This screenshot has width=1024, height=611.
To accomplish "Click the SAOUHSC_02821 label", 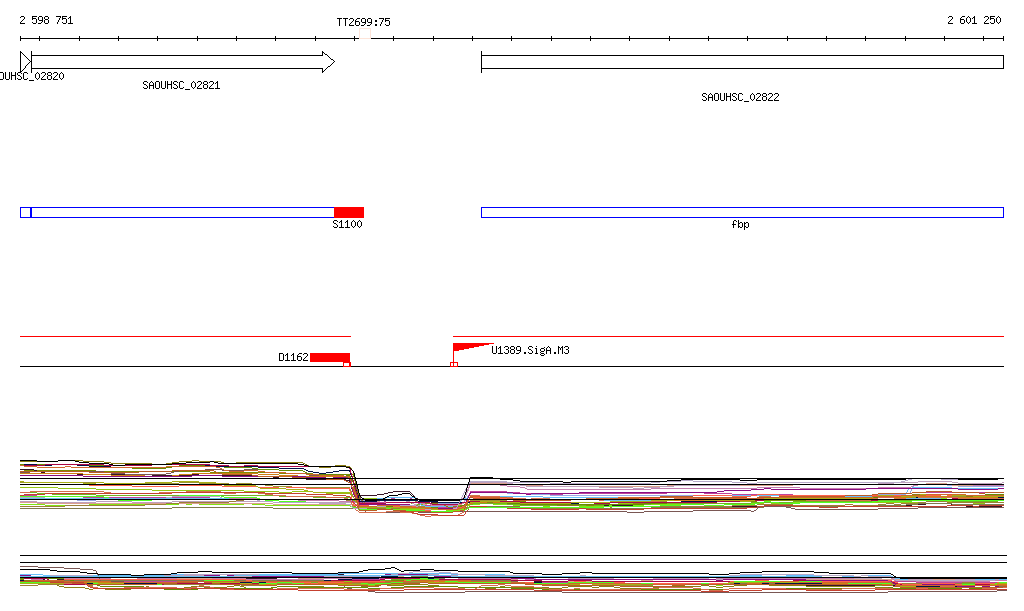I will pos(181,86).
